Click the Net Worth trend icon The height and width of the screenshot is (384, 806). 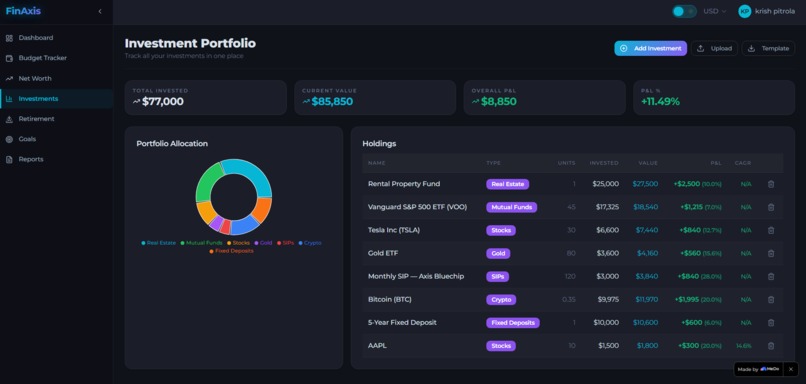(9, 79)
